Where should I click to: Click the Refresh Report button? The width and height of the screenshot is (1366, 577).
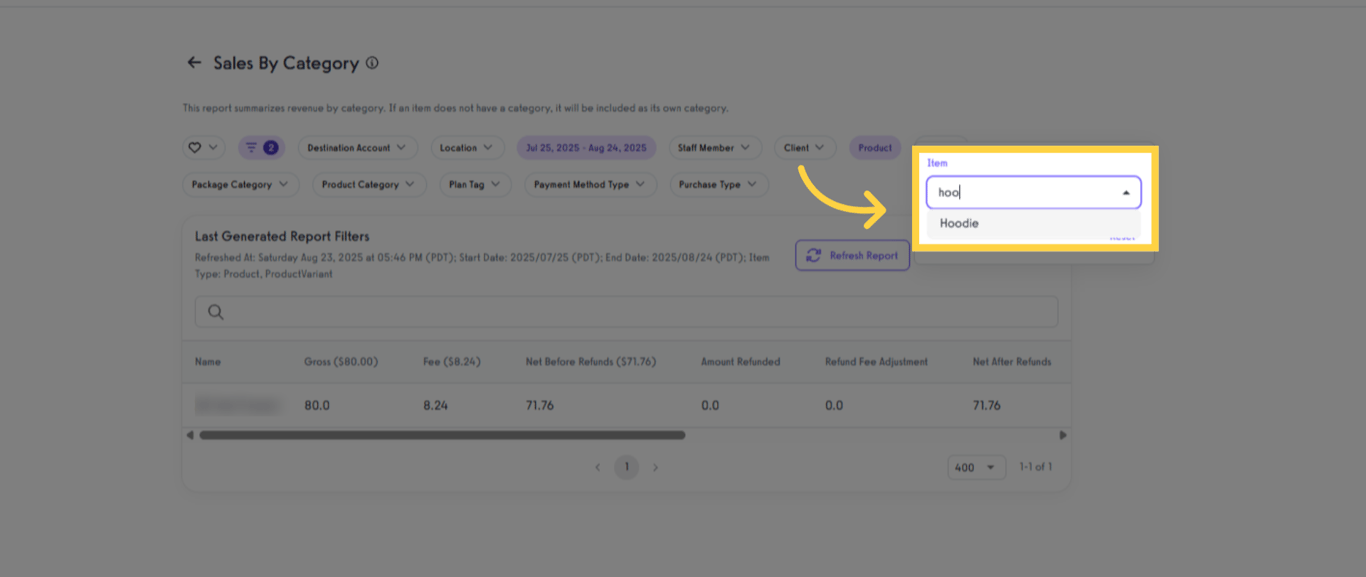click(x=852, y=255)
